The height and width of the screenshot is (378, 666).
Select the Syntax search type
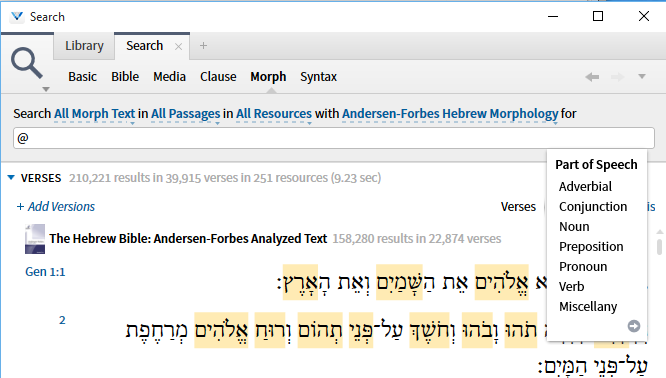coord(319,77)
